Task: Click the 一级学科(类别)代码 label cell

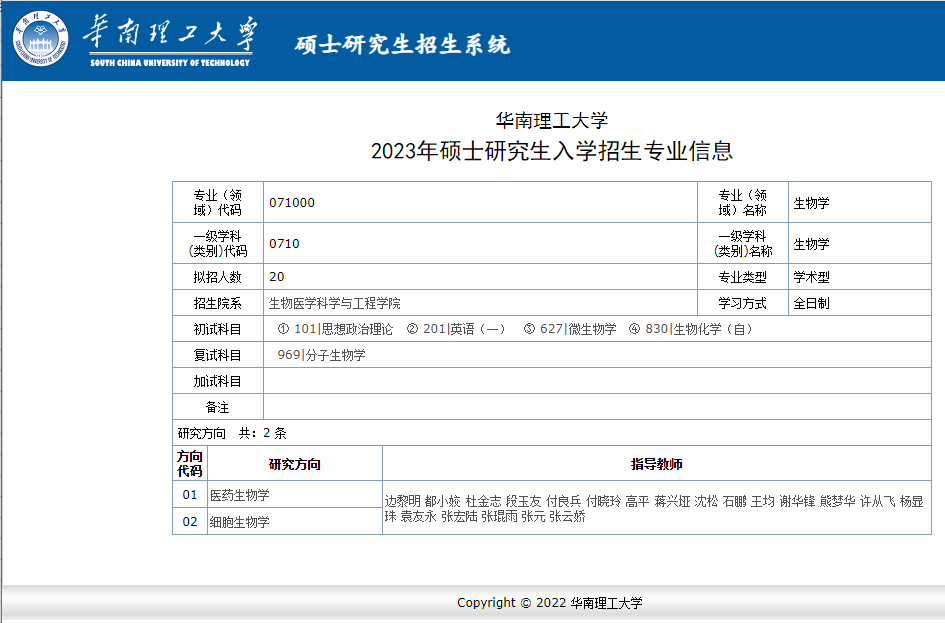Action: pyautogui.click(x=218, y=243)
